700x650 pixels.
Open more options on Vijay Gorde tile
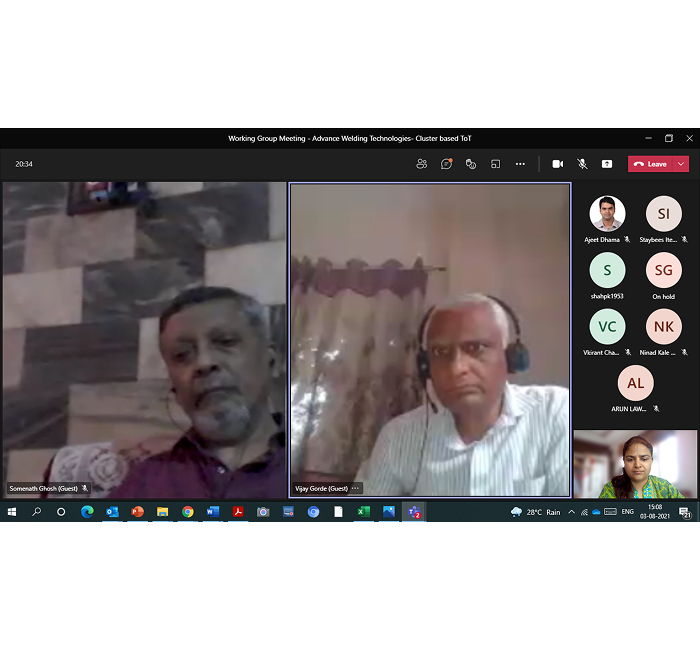[x=355, y=489]
